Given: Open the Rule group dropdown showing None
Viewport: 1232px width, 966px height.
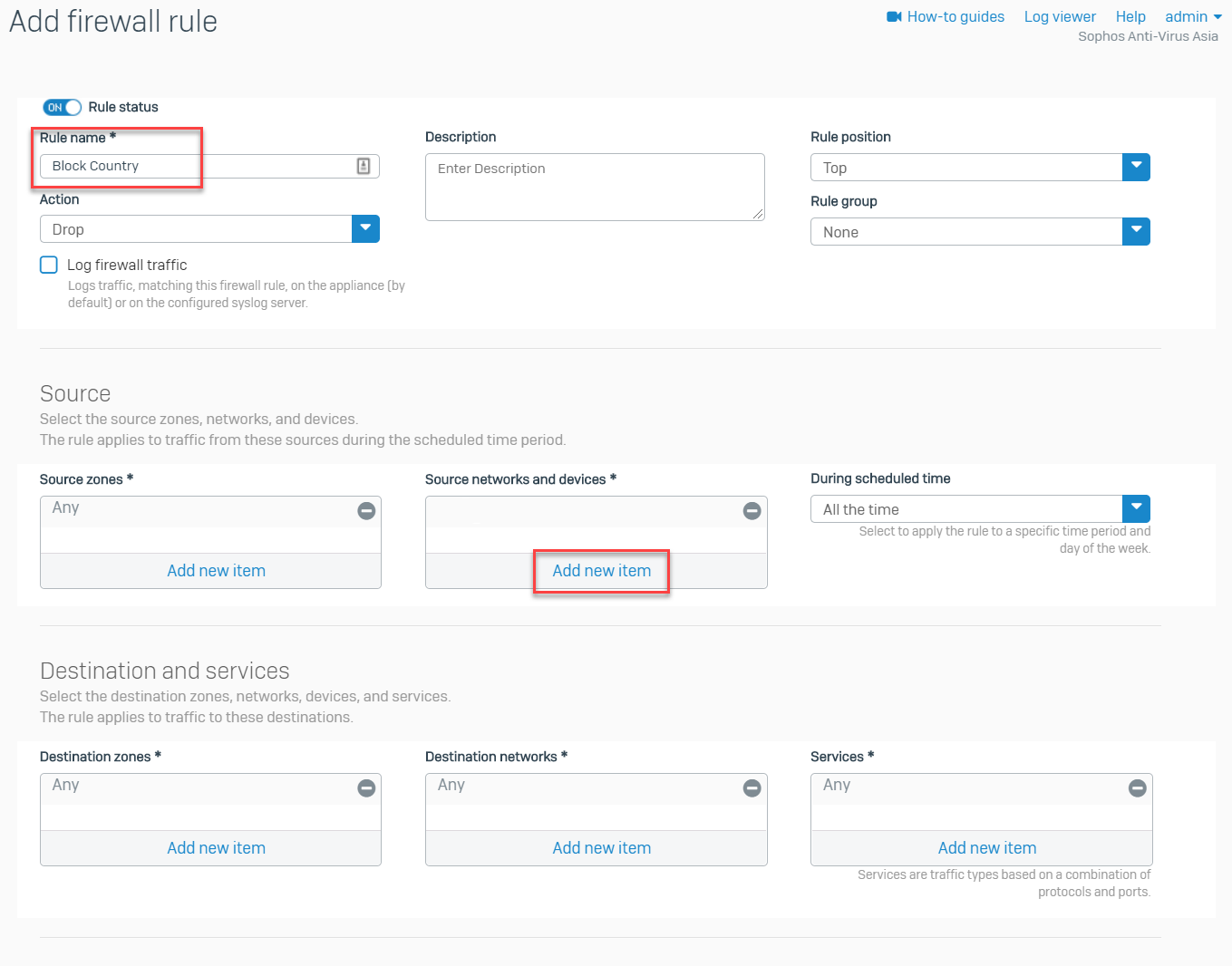Looking at the screenshot, I should pos(1136,231).
